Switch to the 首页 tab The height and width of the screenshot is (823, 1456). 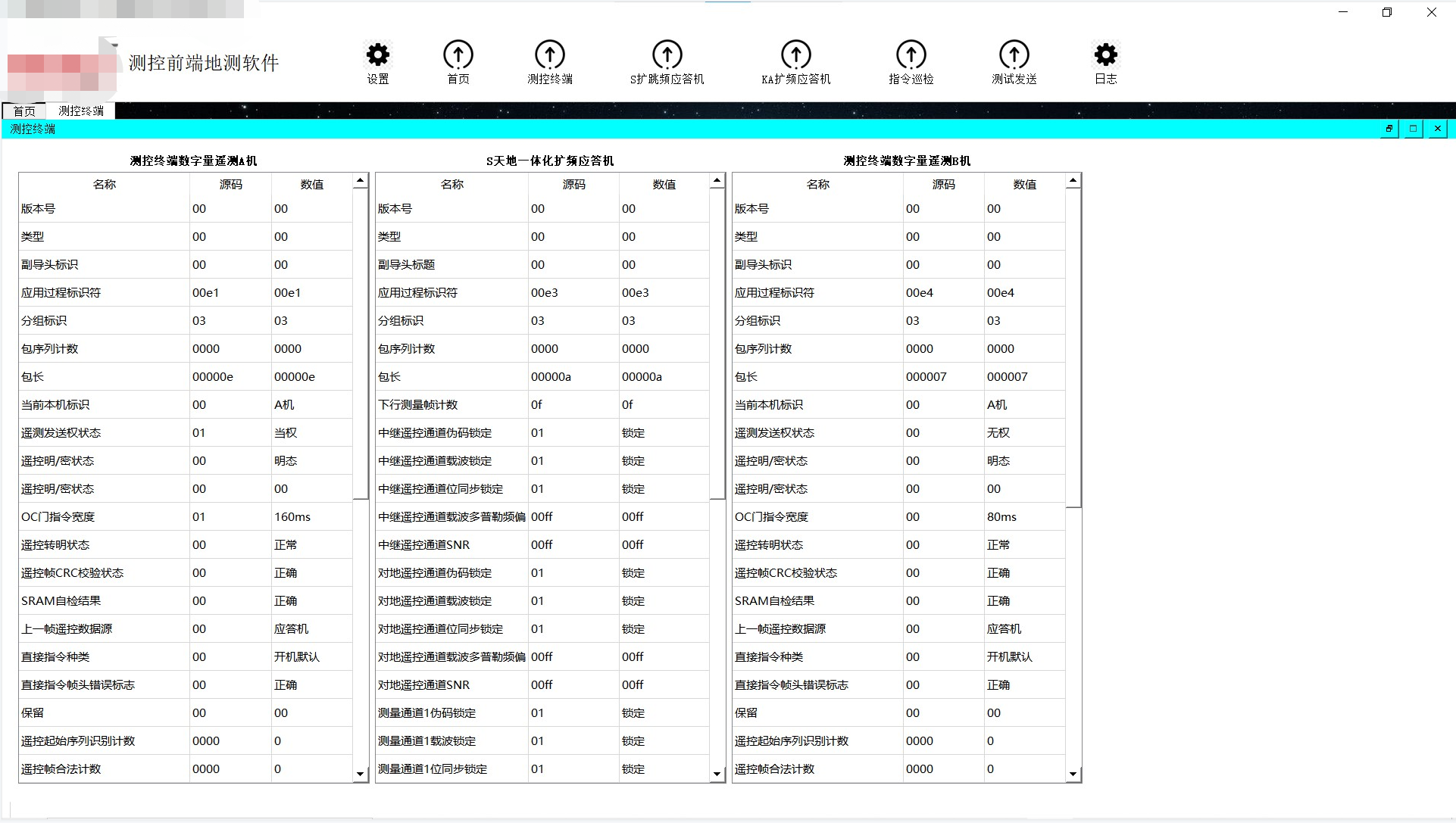[x=24, y=111]
